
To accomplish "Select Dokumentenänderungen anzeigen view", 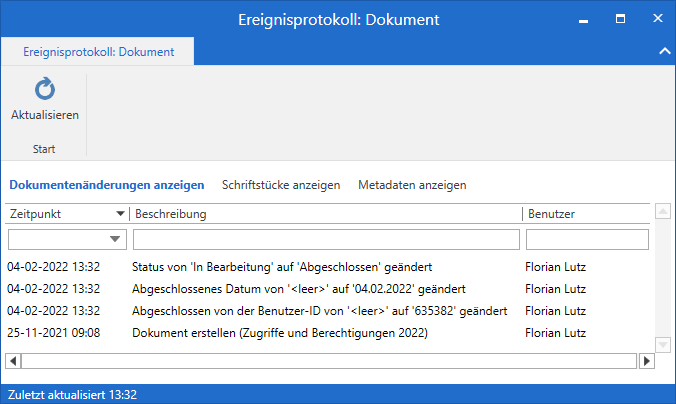I will tap(107, 185).
